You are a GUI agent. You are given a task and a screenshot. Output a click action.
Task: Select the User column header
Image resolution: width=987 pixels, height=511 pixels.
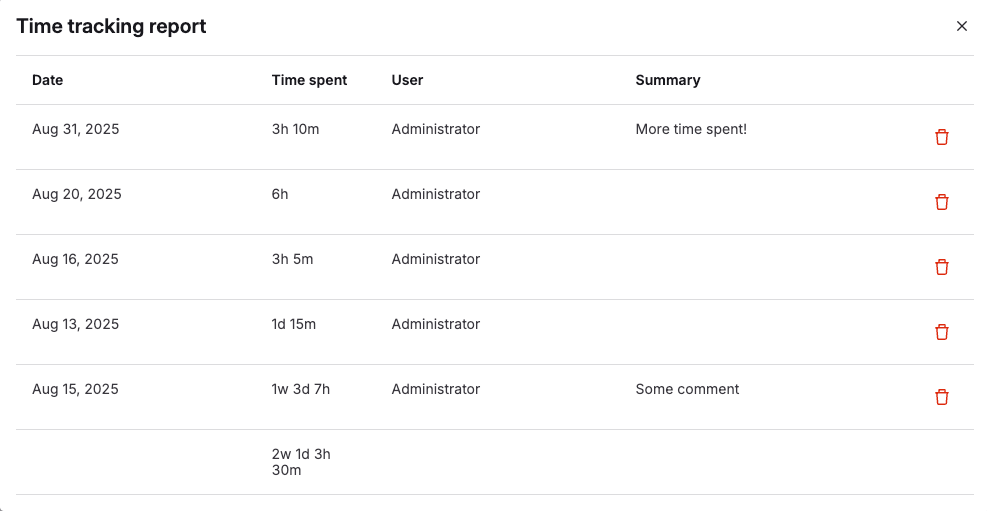tap(407, 80)
